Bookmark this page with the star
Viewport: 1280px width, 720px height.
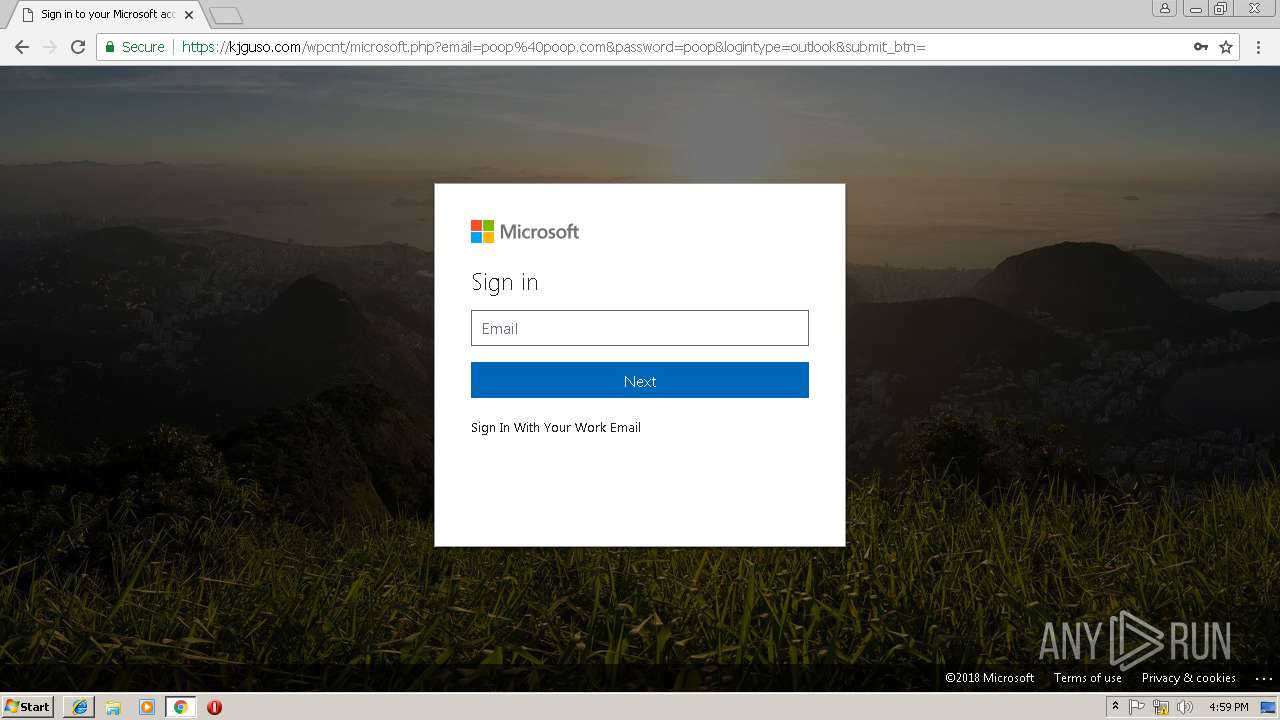(1226, 47)
